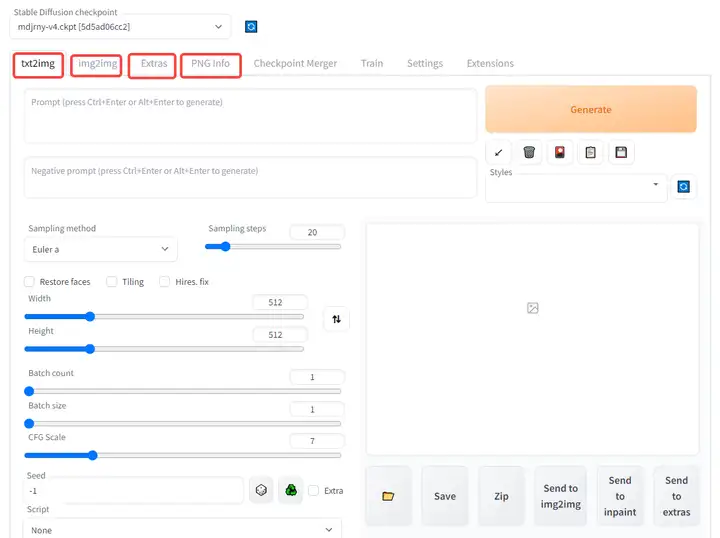
Task: Open the Checkpoint Merger tab
Action: click(295, 63)
